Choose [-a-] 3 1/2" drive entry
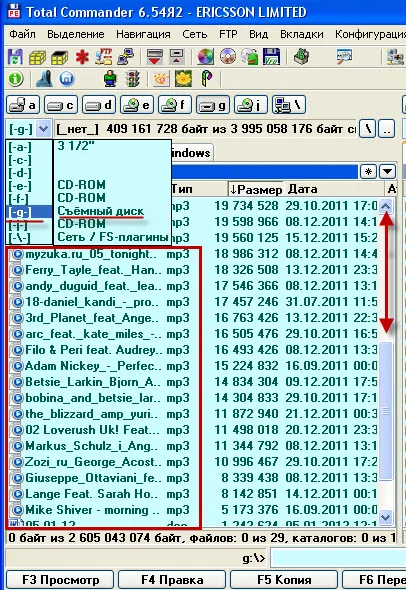Viewport: 406px width, 590px height. tap(88, 147)
